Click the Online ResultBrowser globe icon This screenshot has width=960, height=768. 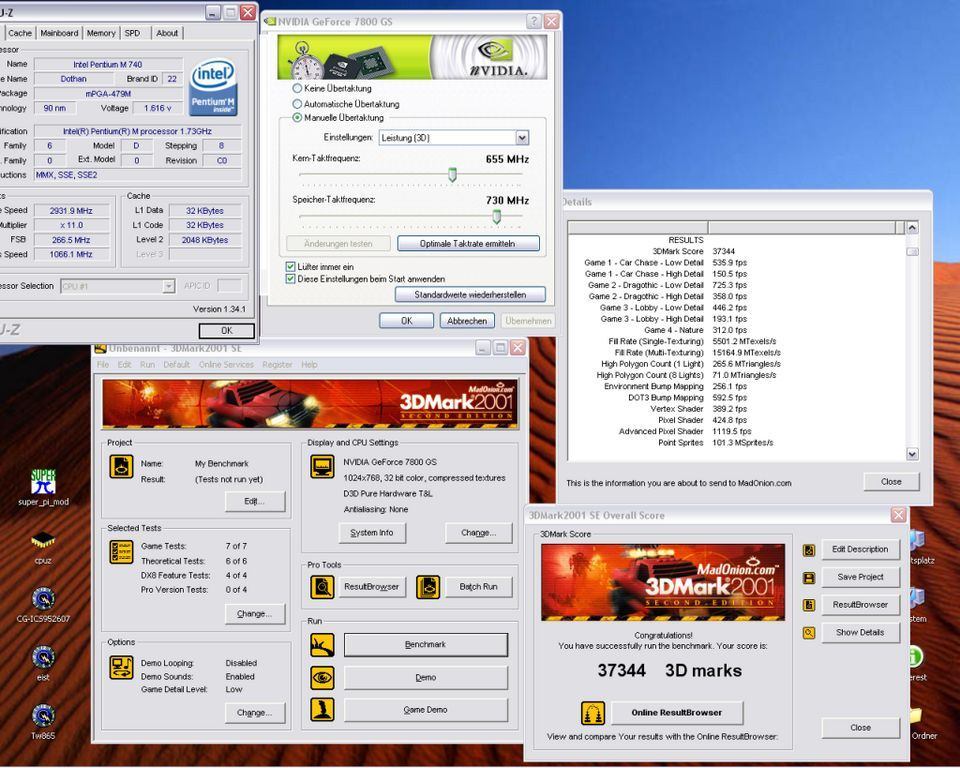(593, 713)
